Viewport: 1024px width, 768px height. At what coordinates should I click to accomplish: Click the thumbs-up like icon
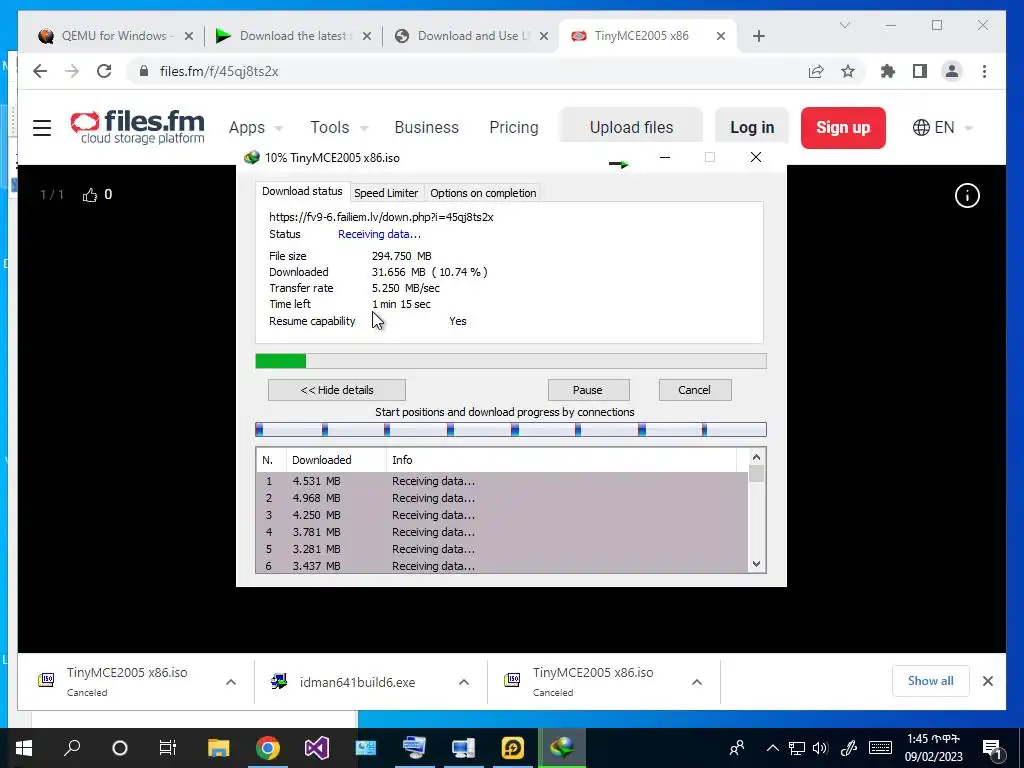(89, 195)
